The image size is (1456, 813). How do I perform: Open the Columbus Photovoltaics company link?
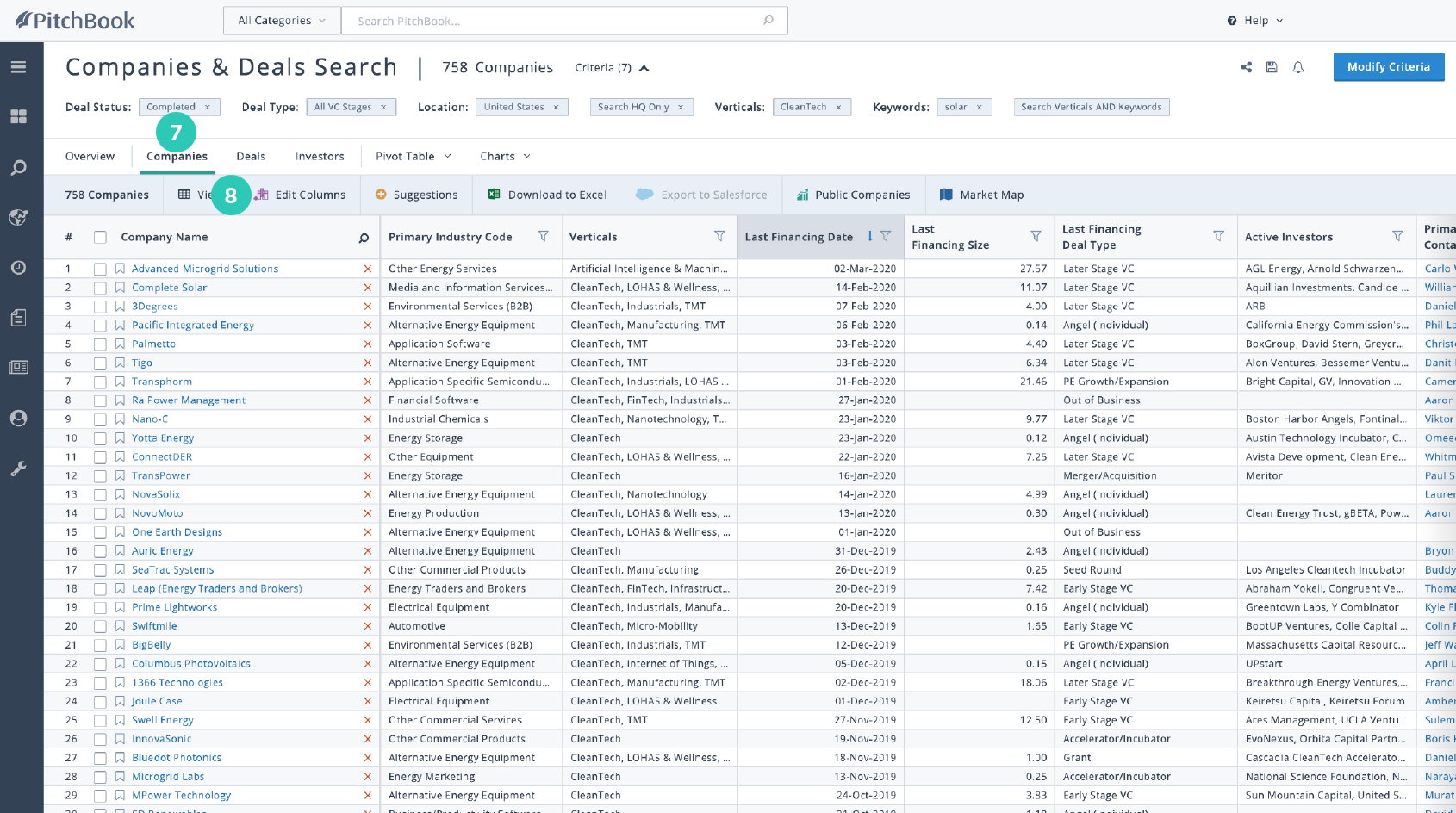(x=191, y=664)
